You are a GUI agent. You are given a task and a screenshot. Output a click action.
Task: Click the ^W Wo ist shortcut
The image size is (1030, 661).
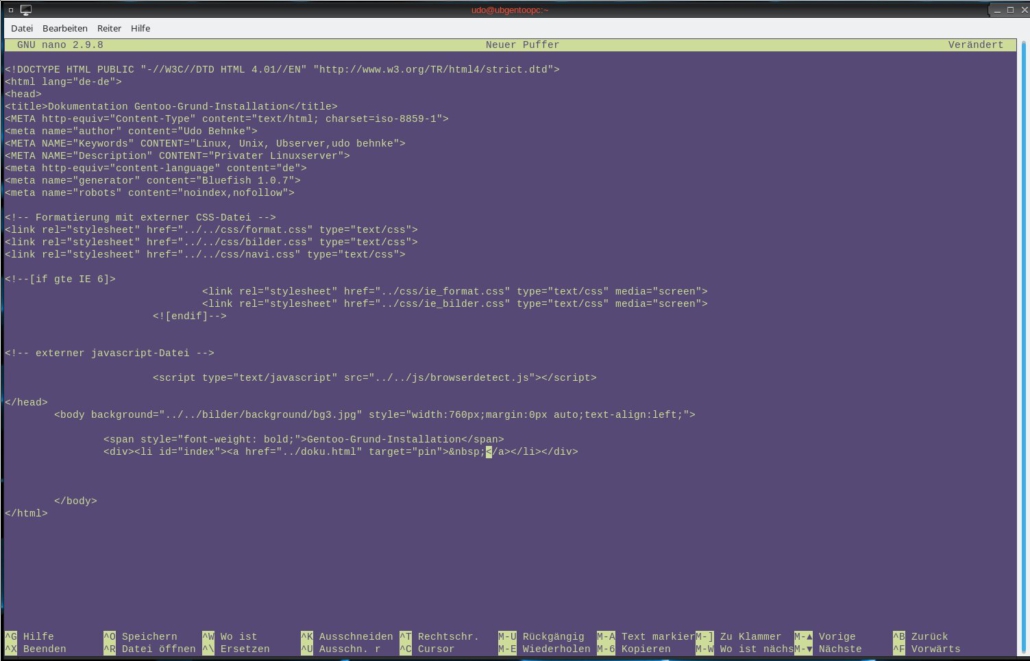[x=229, y=636]
